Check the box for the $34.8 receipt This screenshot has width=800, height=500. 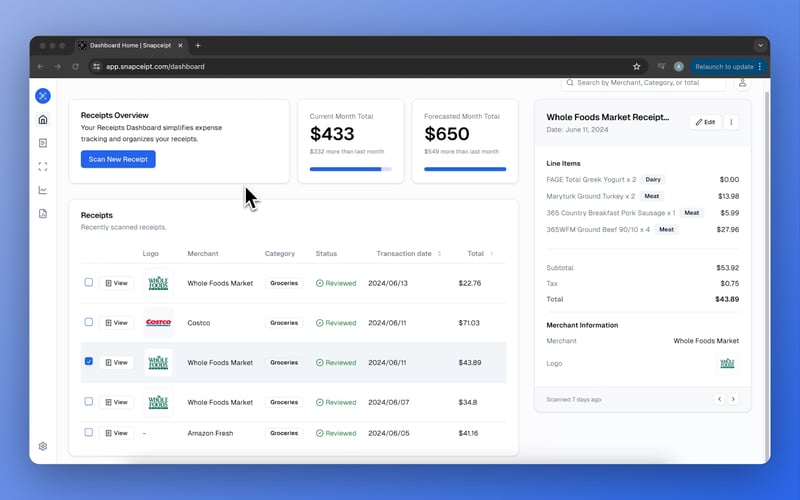[89, 402]
